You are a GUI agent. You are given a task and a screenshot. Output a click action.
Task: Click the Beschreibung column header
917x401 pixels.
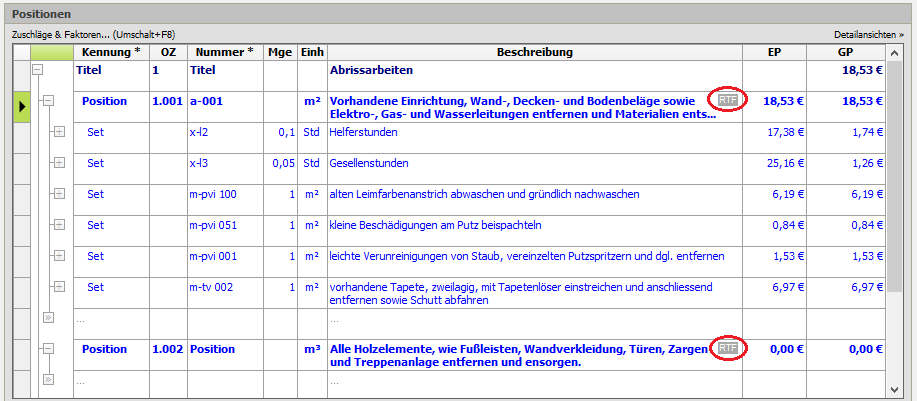[x=535, y=52]
